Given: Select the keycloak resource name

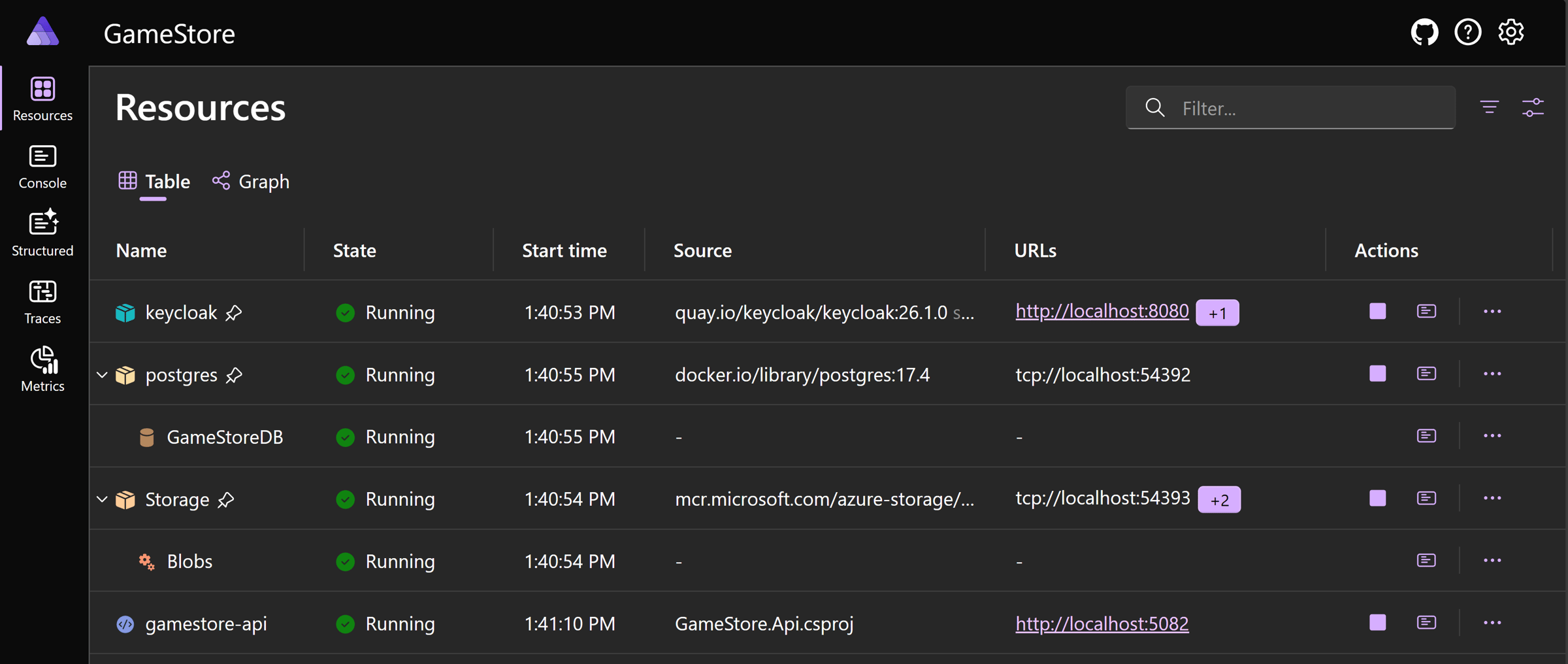Looking at the screenshot, I should tap(181, 312).
